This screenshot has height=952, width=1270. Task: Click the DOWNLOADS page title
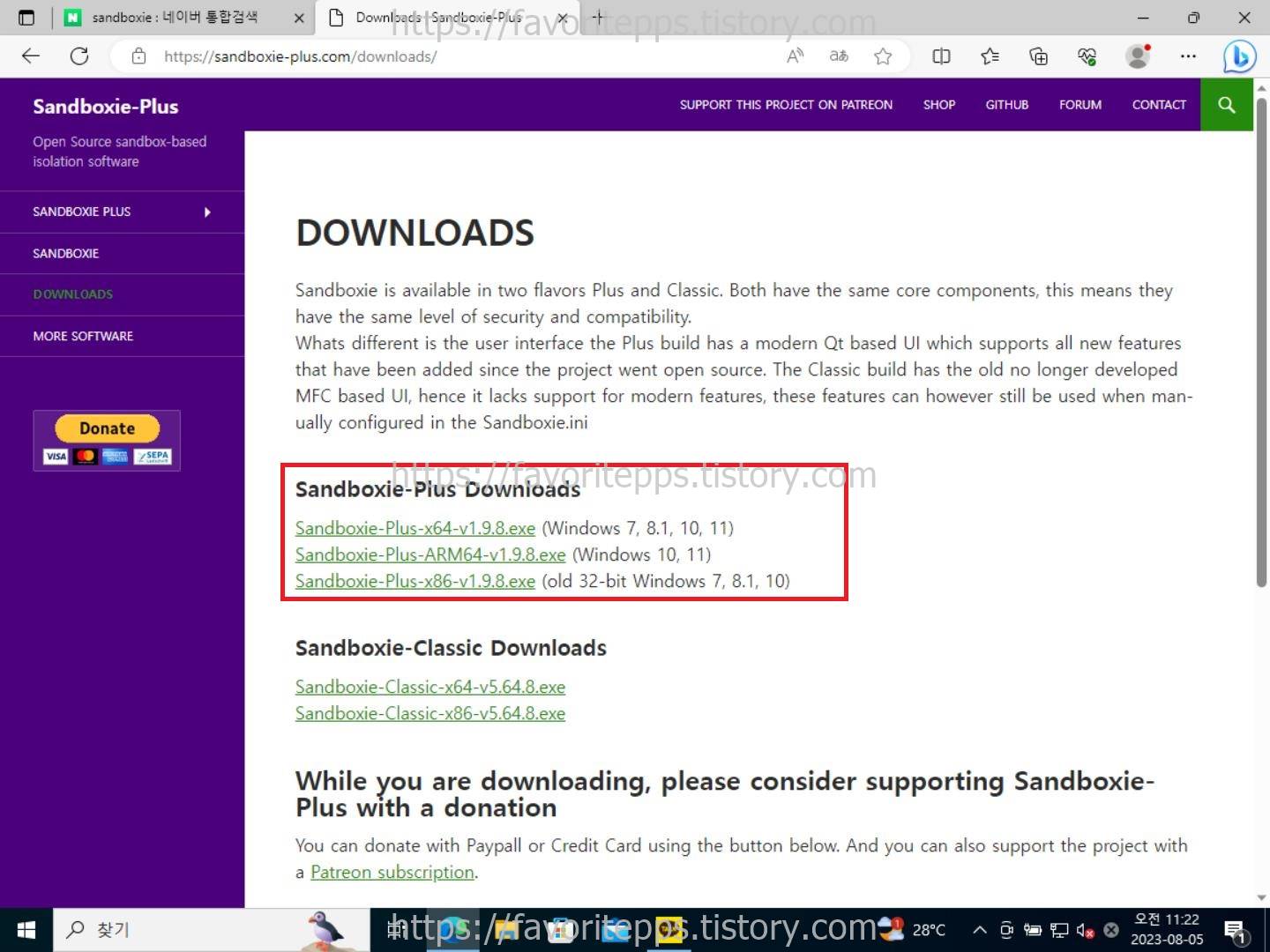click(x=415, y=233)
